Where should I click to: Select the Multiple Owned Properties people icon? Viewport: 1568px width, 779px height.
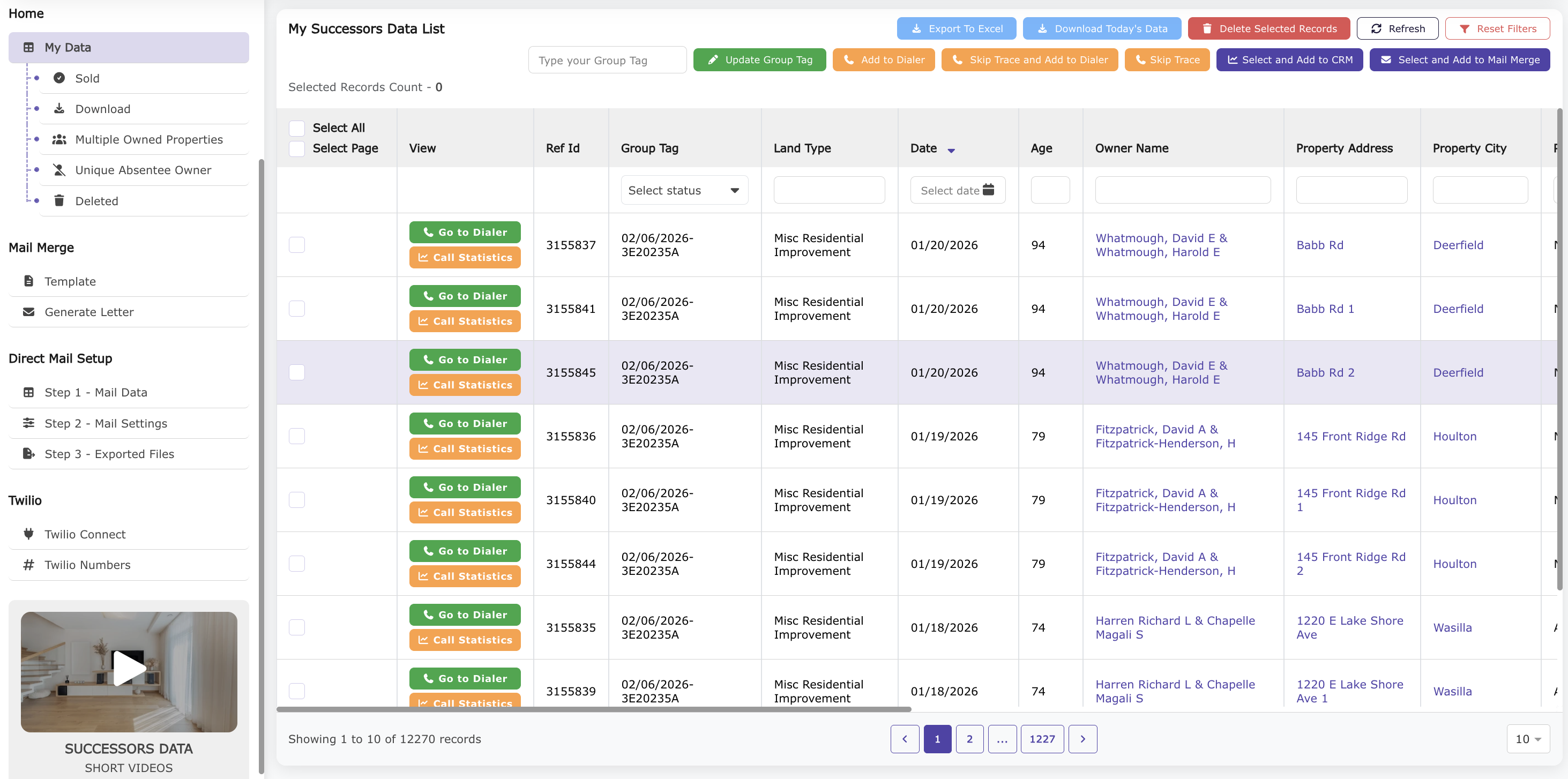(x=59, y=139)
